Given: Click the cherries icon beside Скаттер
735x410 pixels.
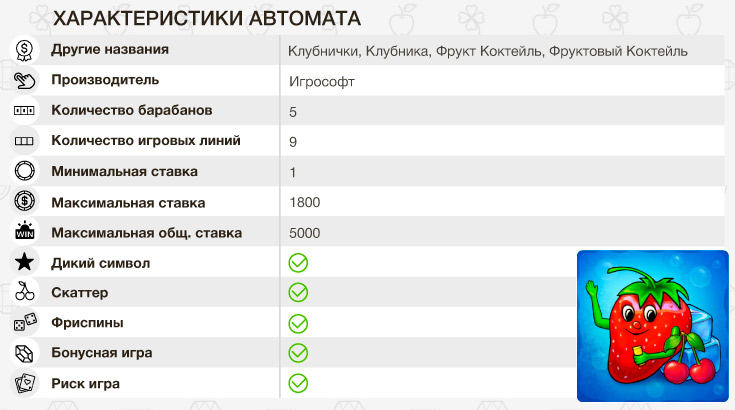Looking at the screenshot, I should tap(25, 293).
